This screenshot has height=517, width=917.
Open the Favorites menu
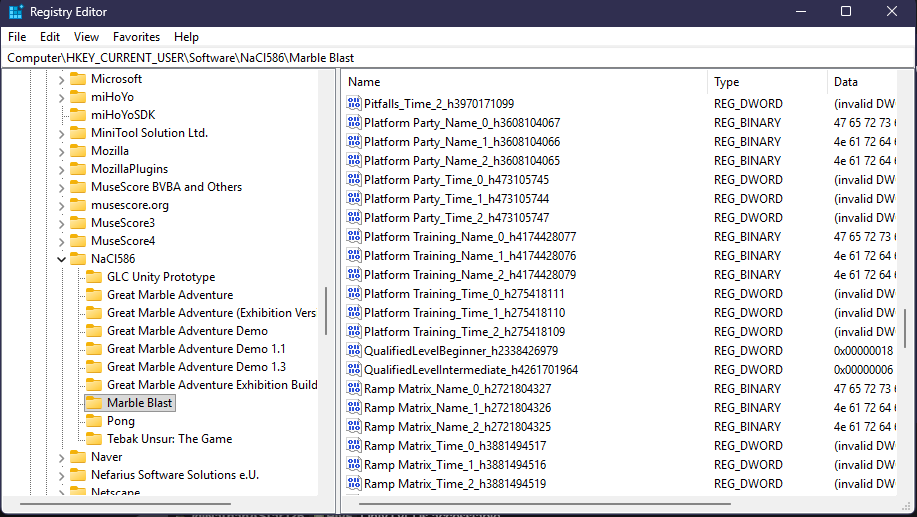136,37
